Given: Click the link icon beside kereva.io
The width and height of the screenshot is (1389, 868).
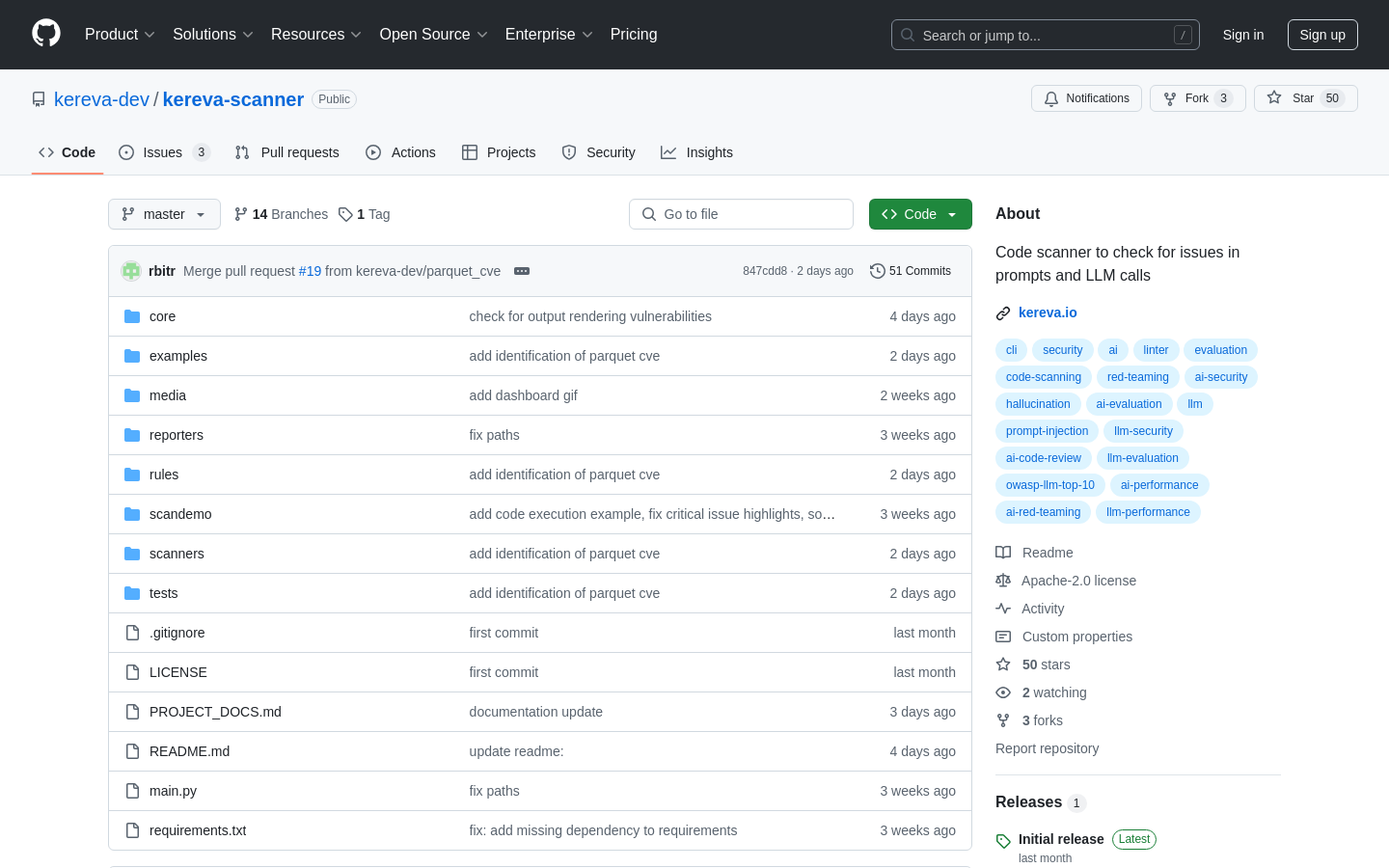Looking at the screenshot, I should pos(1003,312).
